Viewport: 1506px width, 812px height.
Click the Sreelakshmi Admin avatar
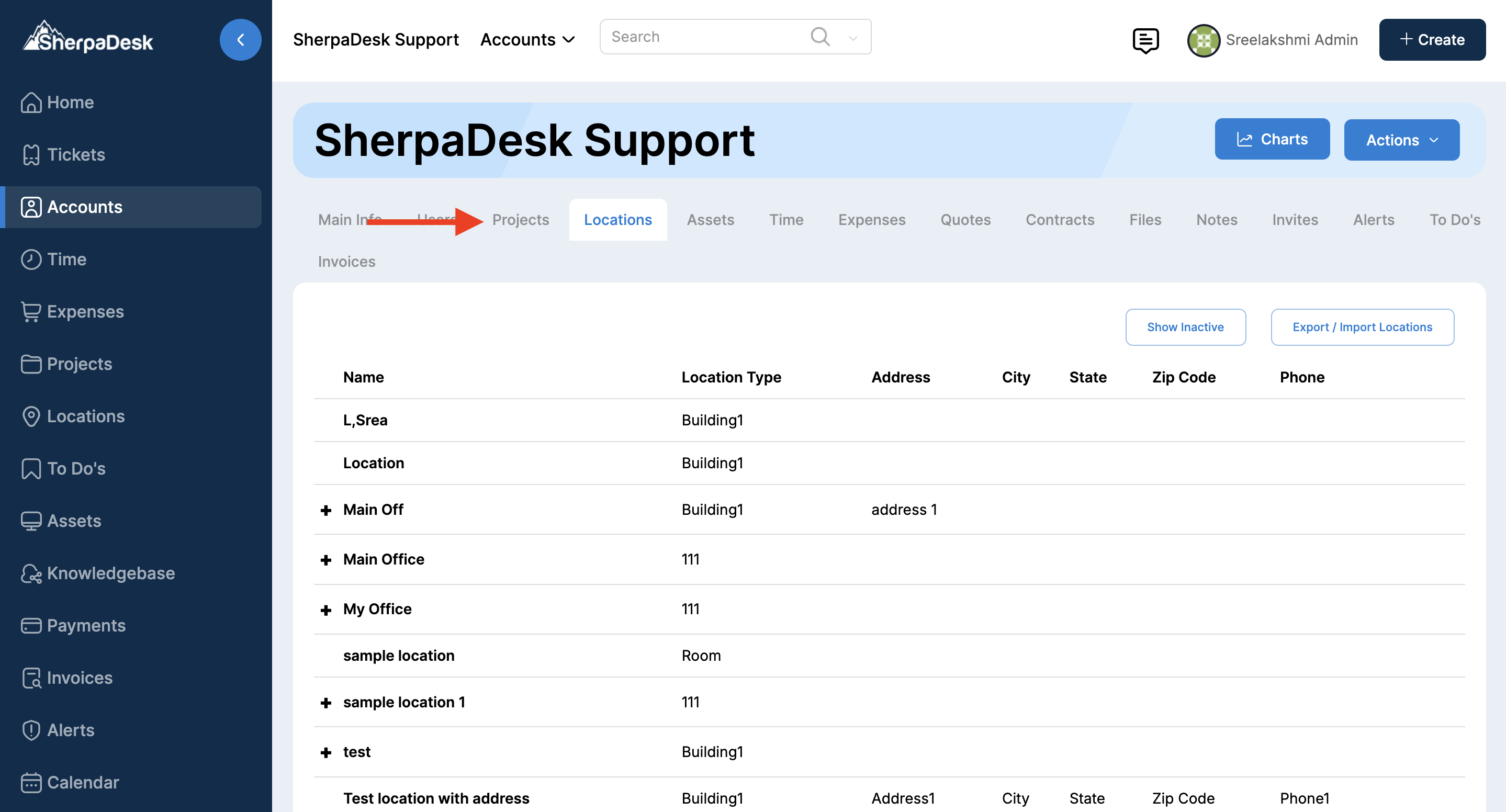1202,40
